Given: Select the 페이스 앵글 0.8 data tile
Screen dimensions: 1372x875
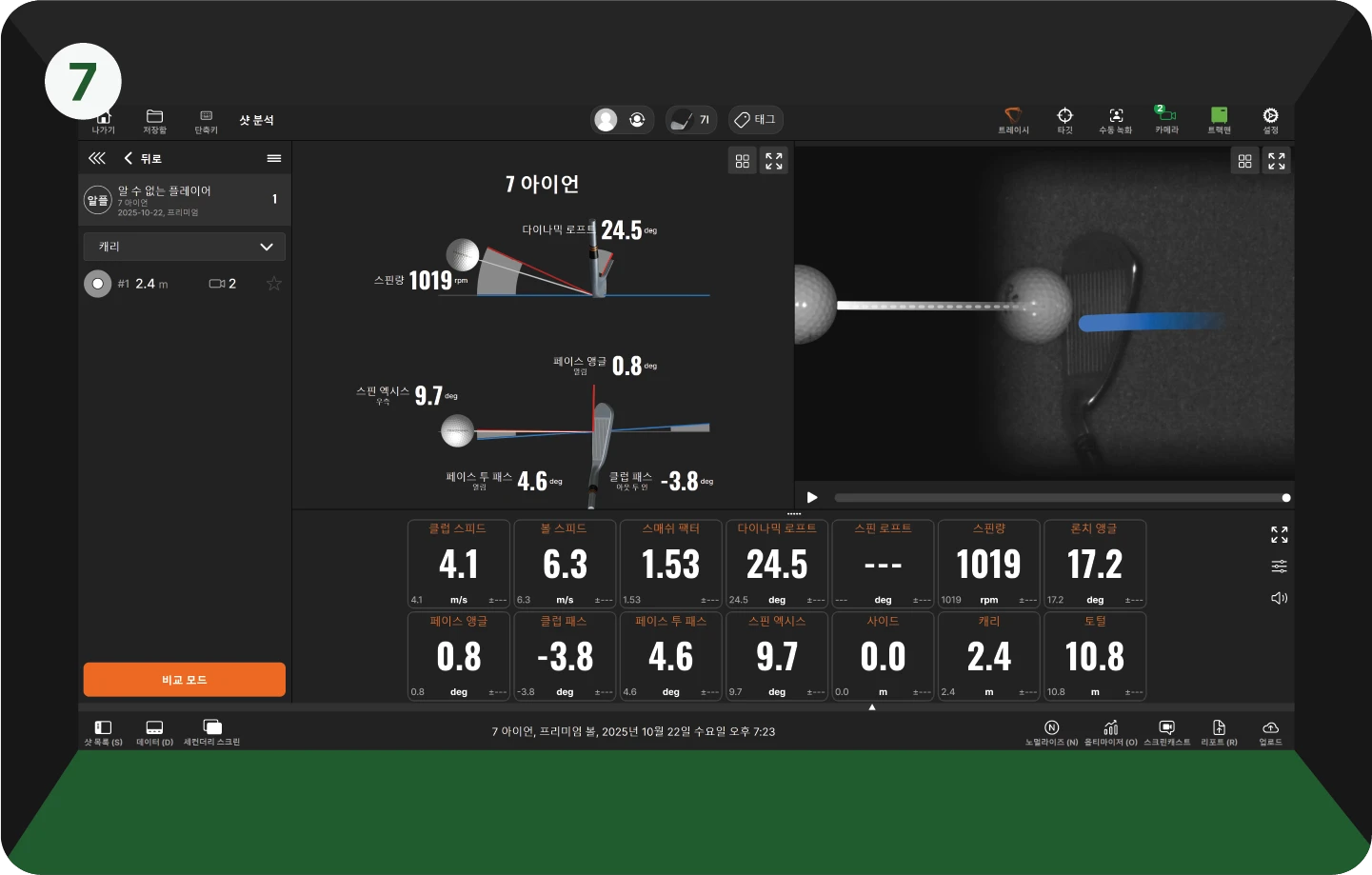Looking at the screenshot, I should click(x=458, y=656).
